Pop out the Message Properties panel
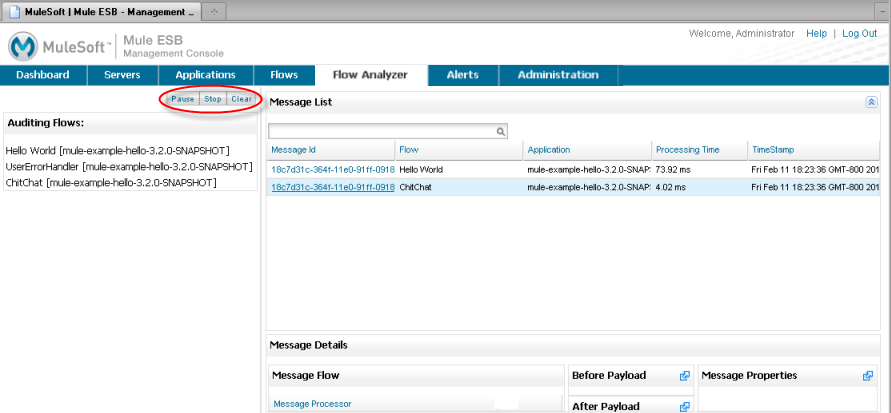 [868, 376]
